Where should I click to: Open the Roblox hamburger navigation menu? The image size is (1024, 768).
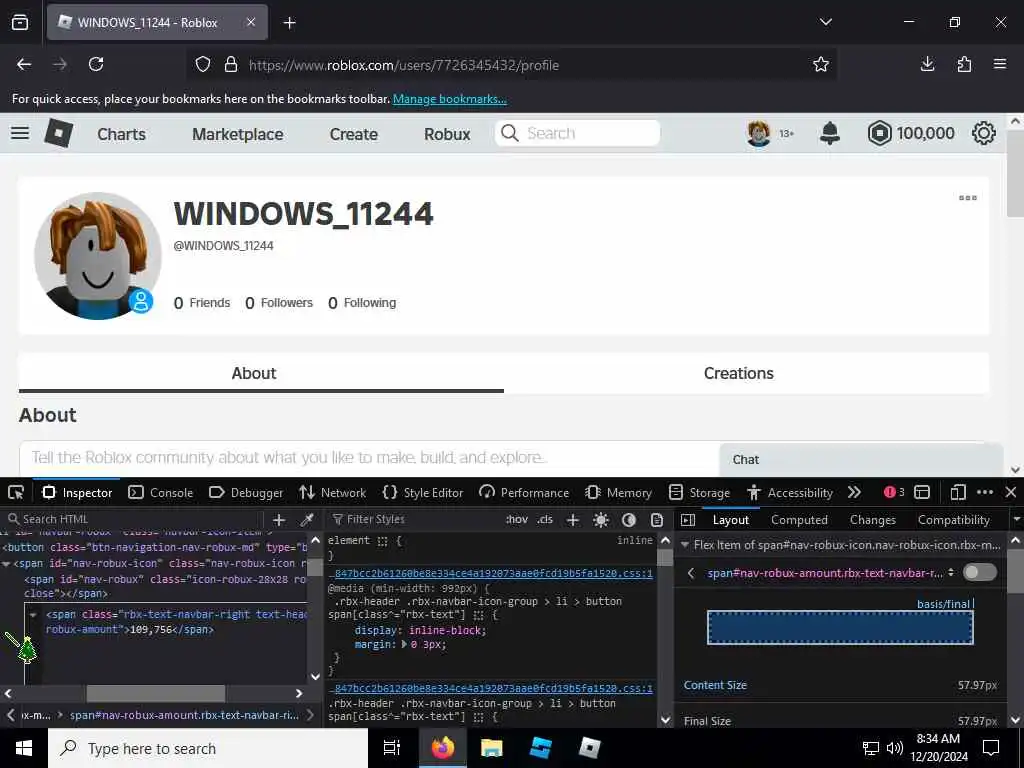[20, 133]
